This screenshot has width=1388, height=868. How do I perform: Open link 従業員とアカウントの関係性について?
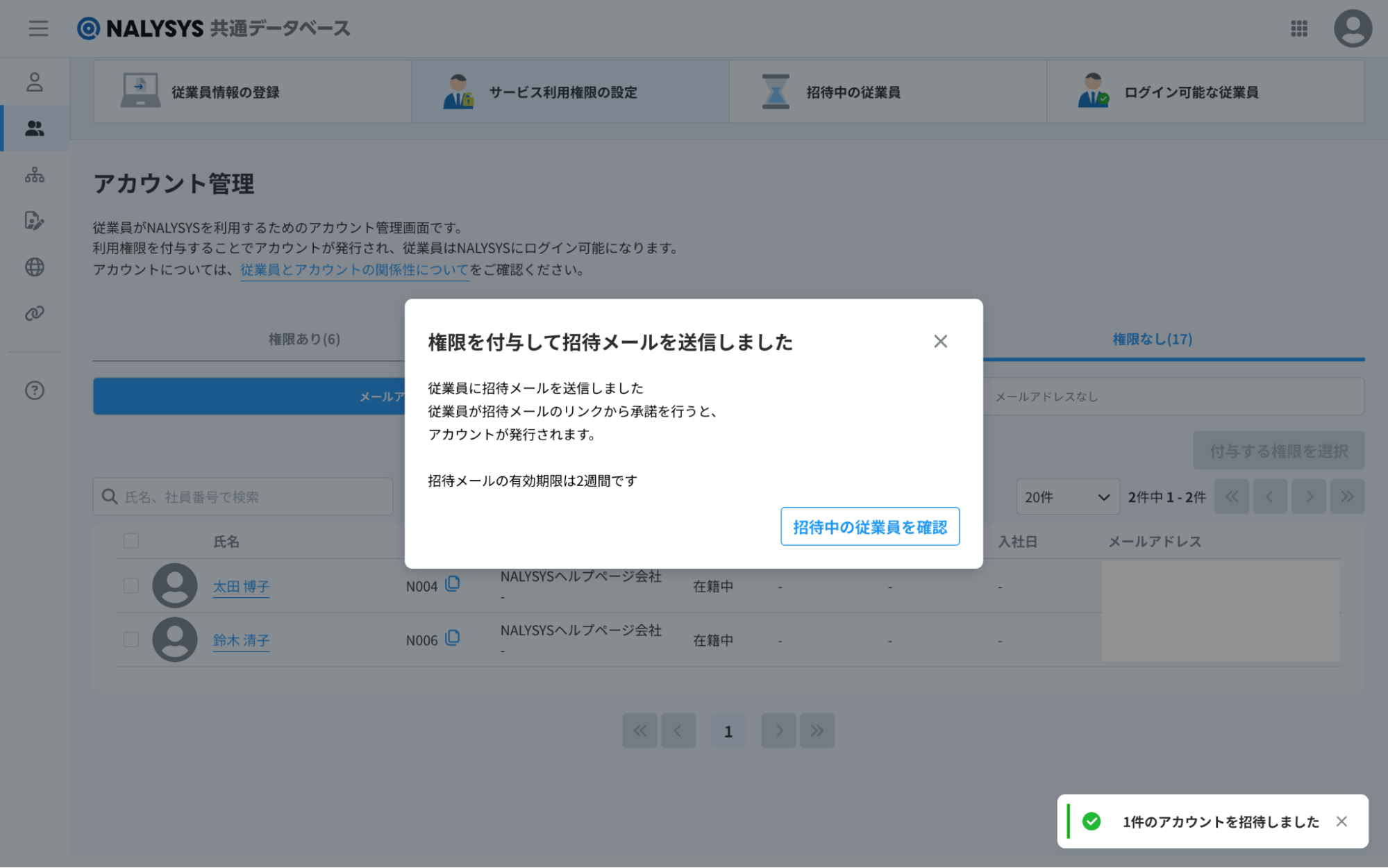pyautogui.click(x=354, y=270)
